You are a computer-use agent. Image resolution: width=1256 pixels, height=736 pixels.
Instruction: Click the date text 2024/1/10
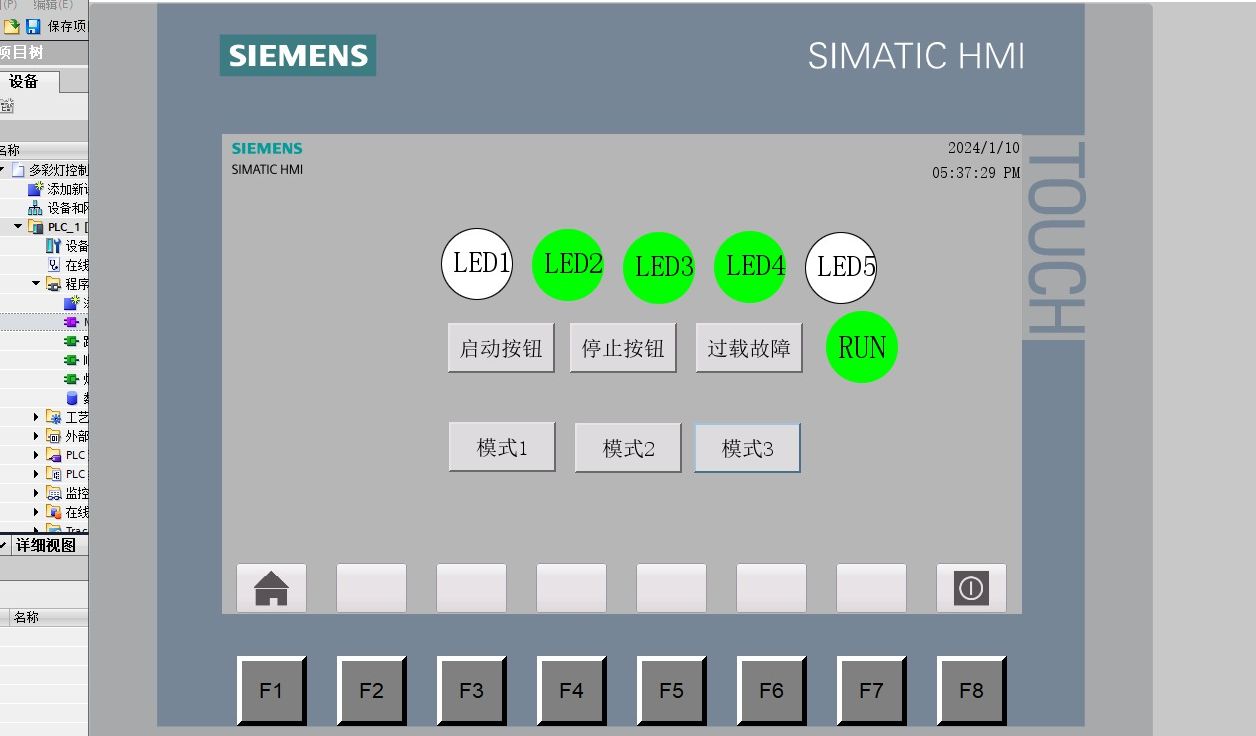984,148
